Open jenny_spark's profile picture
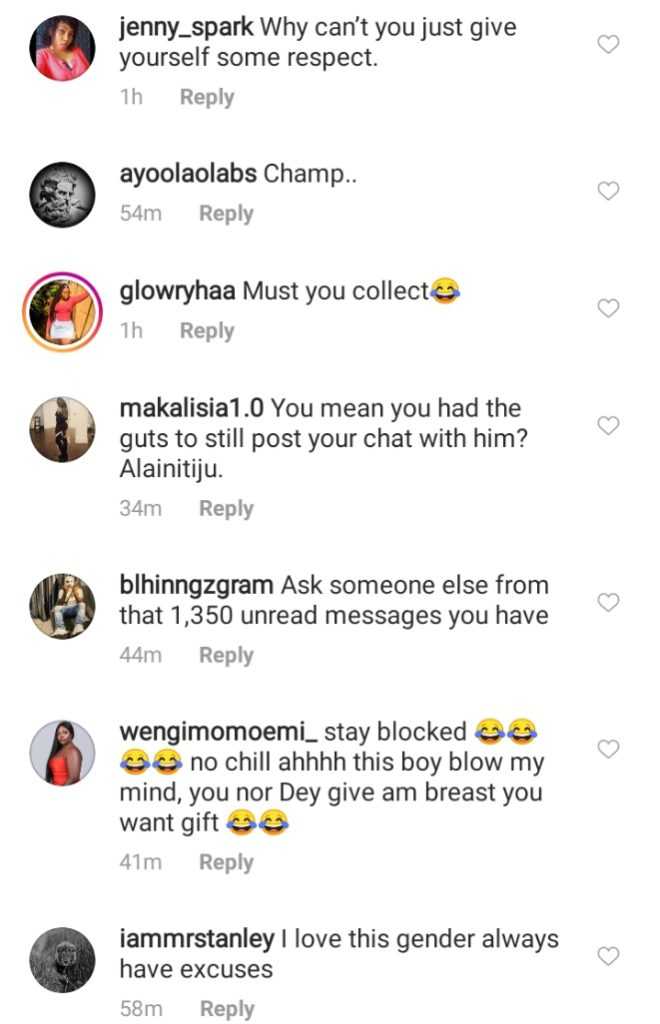This screenshot has height=1024, width=660. click(x=62, y=48)
